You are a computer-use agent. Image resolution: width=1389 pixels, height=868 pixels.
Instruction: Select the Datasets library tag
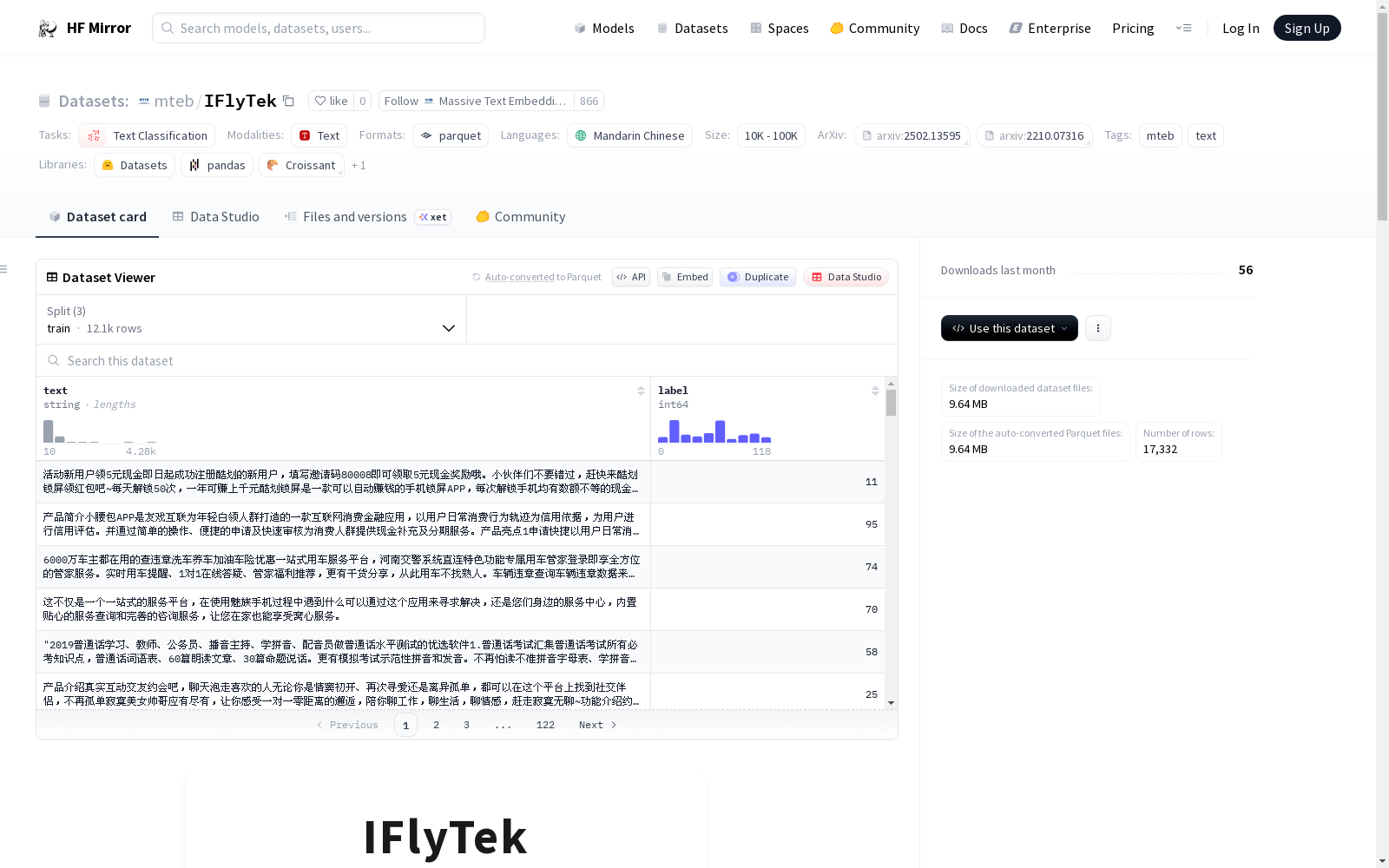coord(135,165)
